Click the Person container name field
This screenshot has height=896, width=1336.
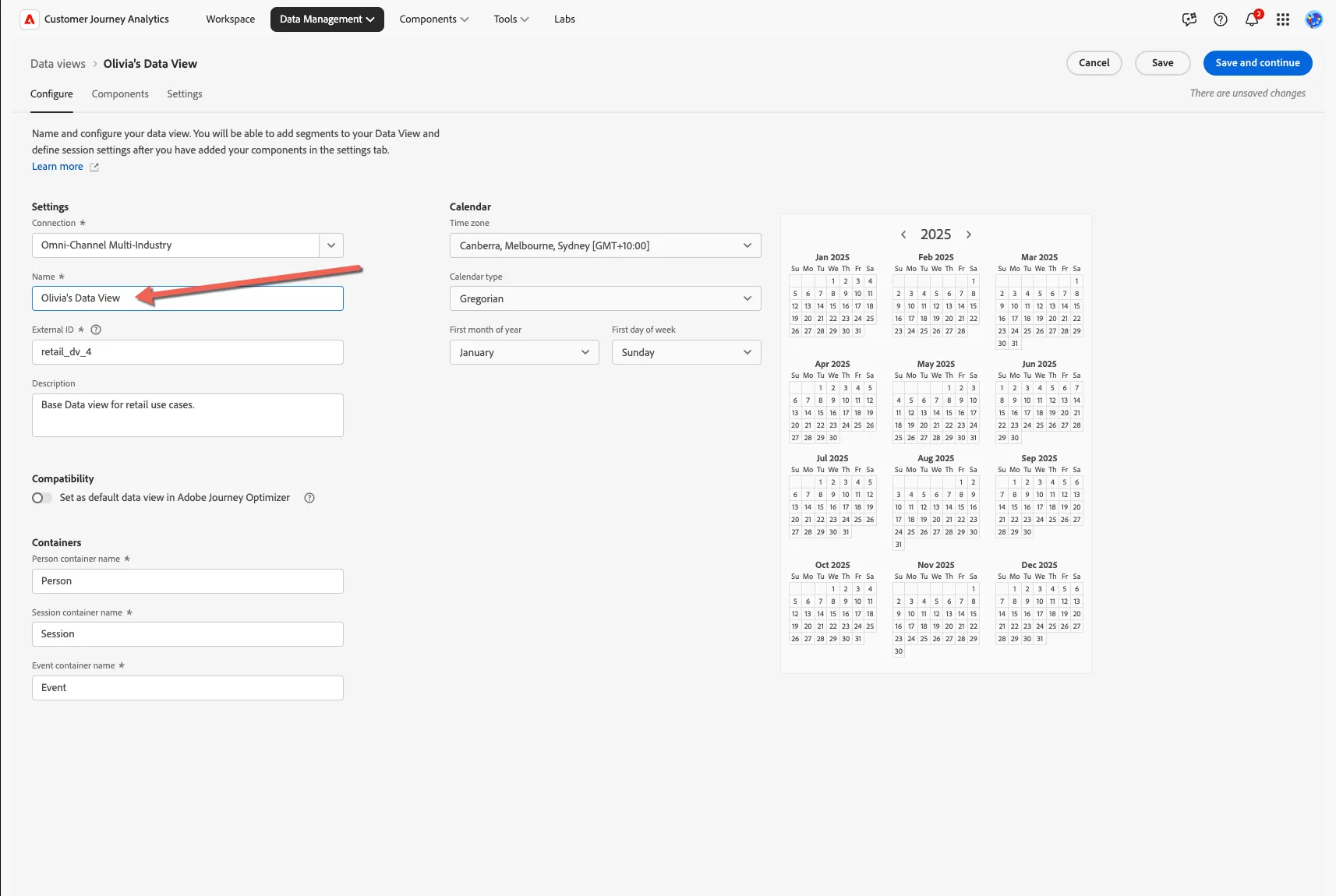click(187, 581)
